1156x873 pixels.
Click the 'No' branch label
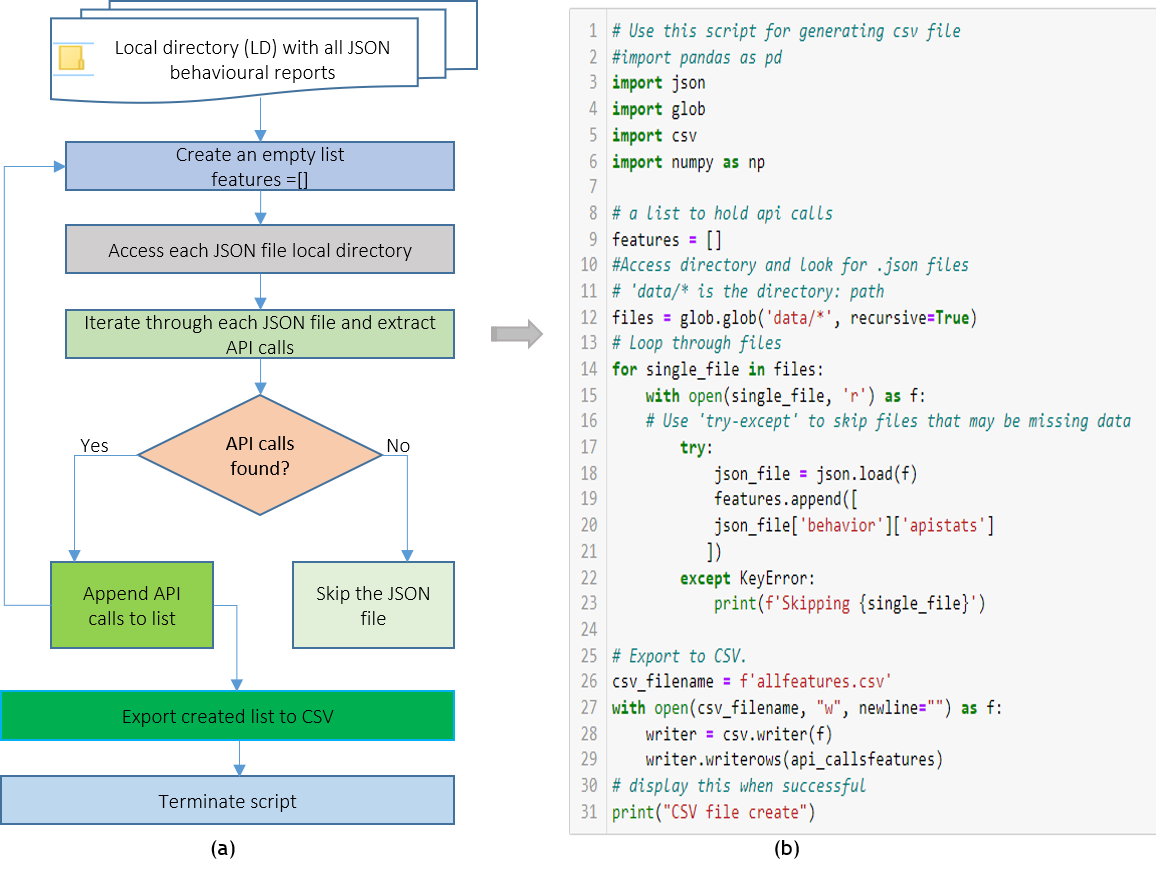(x=398, y=445)
